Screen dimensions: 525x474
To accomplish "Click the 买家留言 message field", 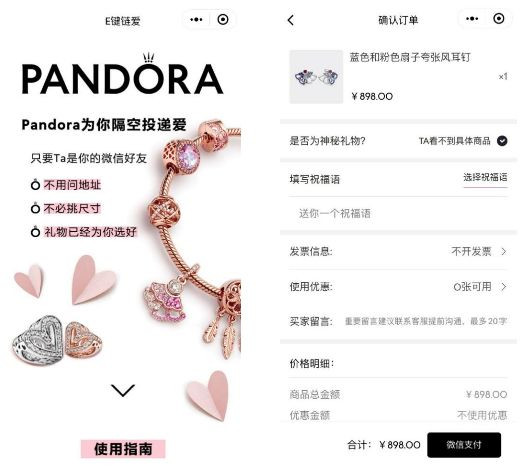I will point(426,321).
